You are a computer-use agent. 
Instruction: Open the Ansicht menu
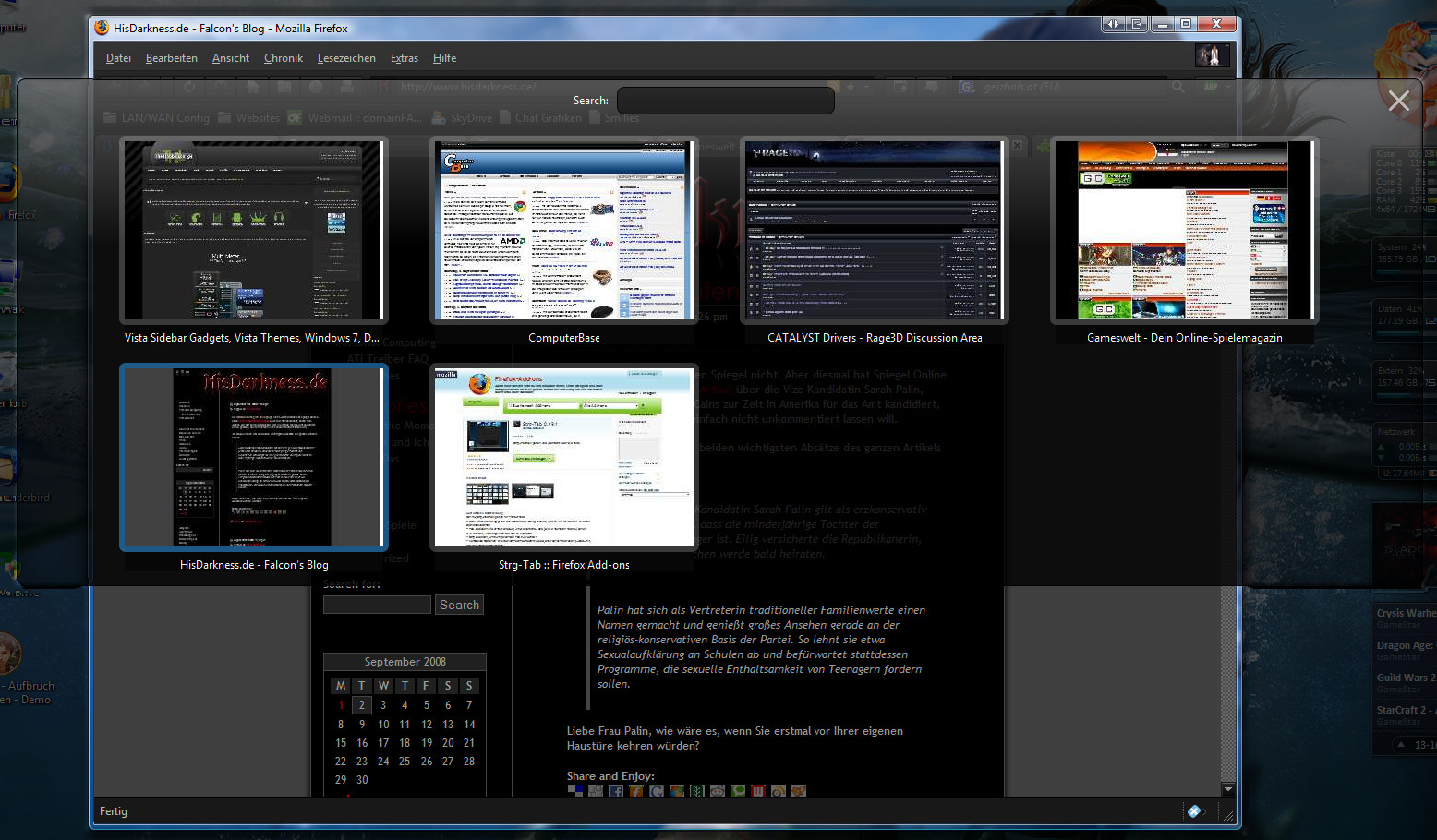coord(231,58)
